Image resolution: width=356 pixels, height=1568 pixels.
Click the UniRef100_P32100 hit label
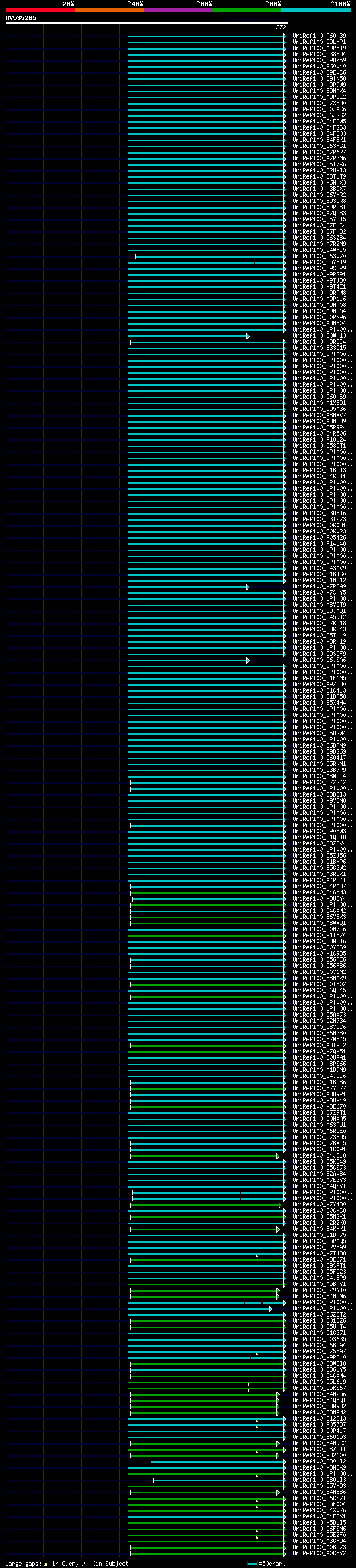click(x=319, y=1456)
